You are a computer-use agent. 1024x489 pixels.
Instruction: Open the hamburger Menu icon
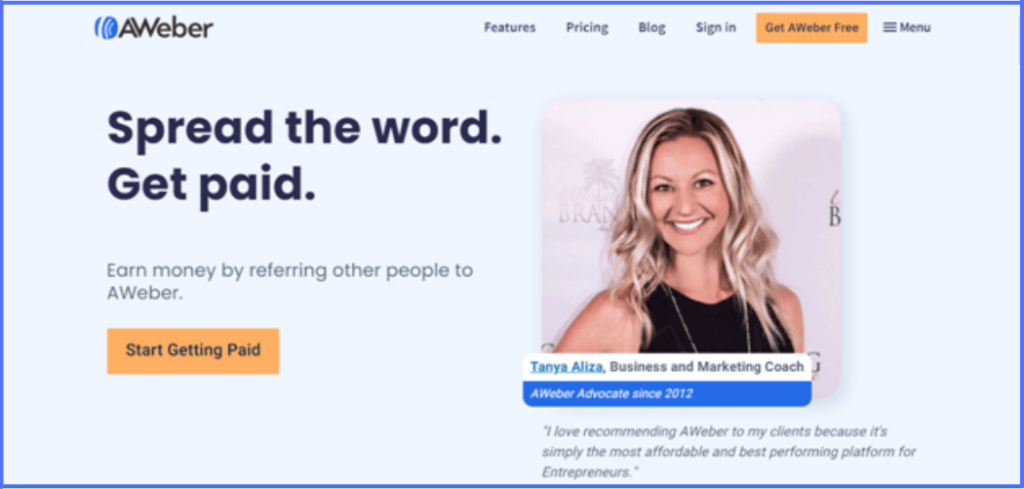coord(889,27)
